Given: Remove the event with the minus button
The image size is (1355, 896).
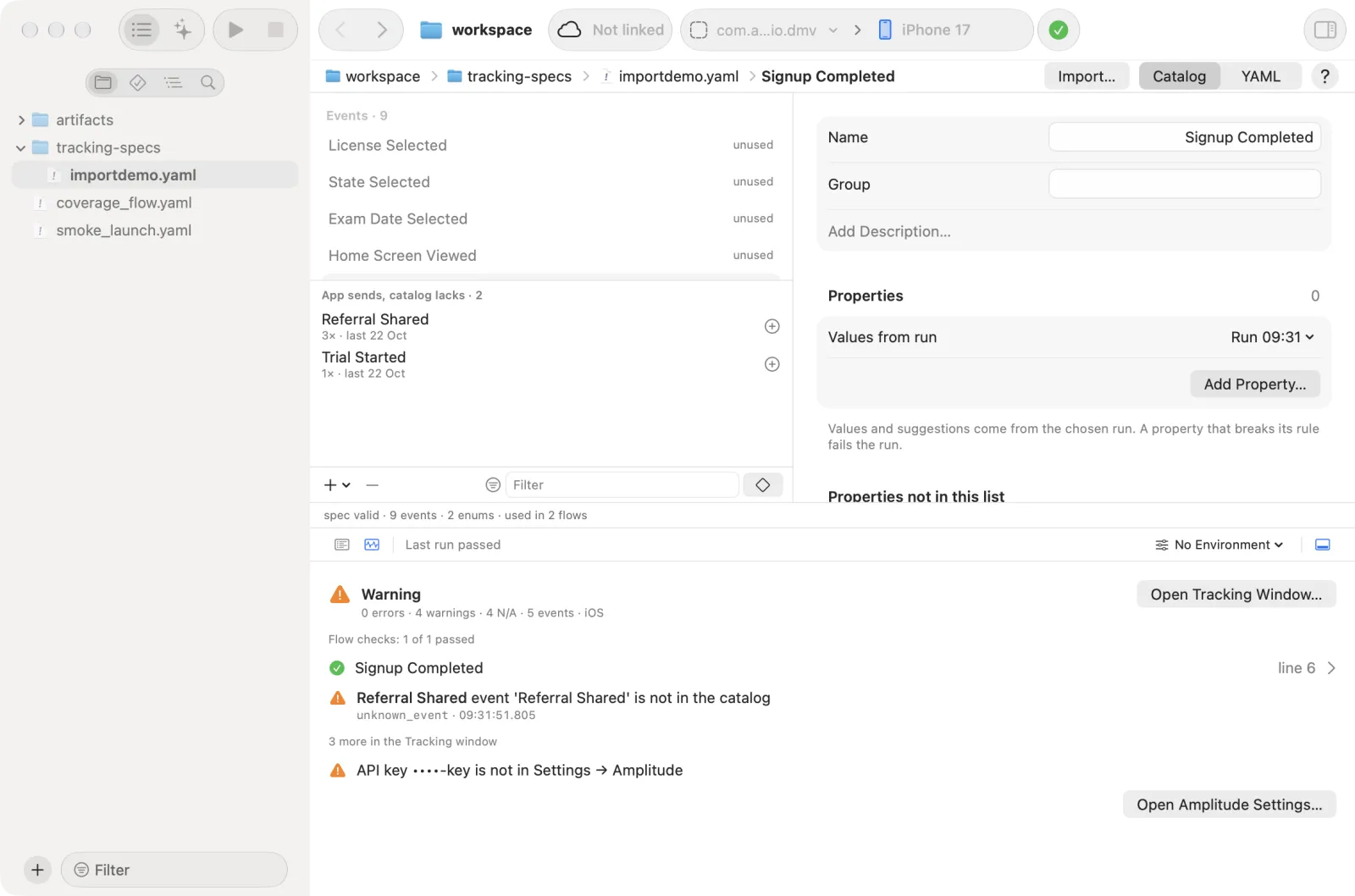Looking at the screenshot, I should pos(373,485).
